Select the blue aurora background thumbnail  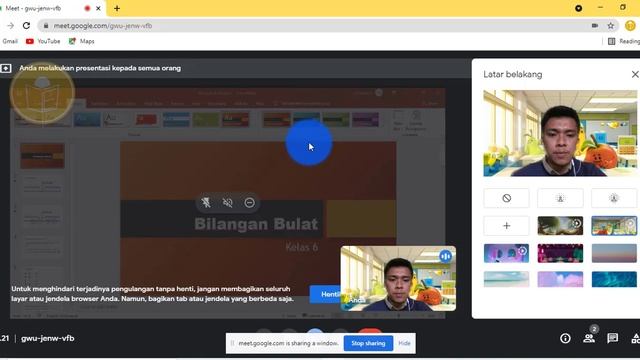pyautogui.click(x=614, y=280)
